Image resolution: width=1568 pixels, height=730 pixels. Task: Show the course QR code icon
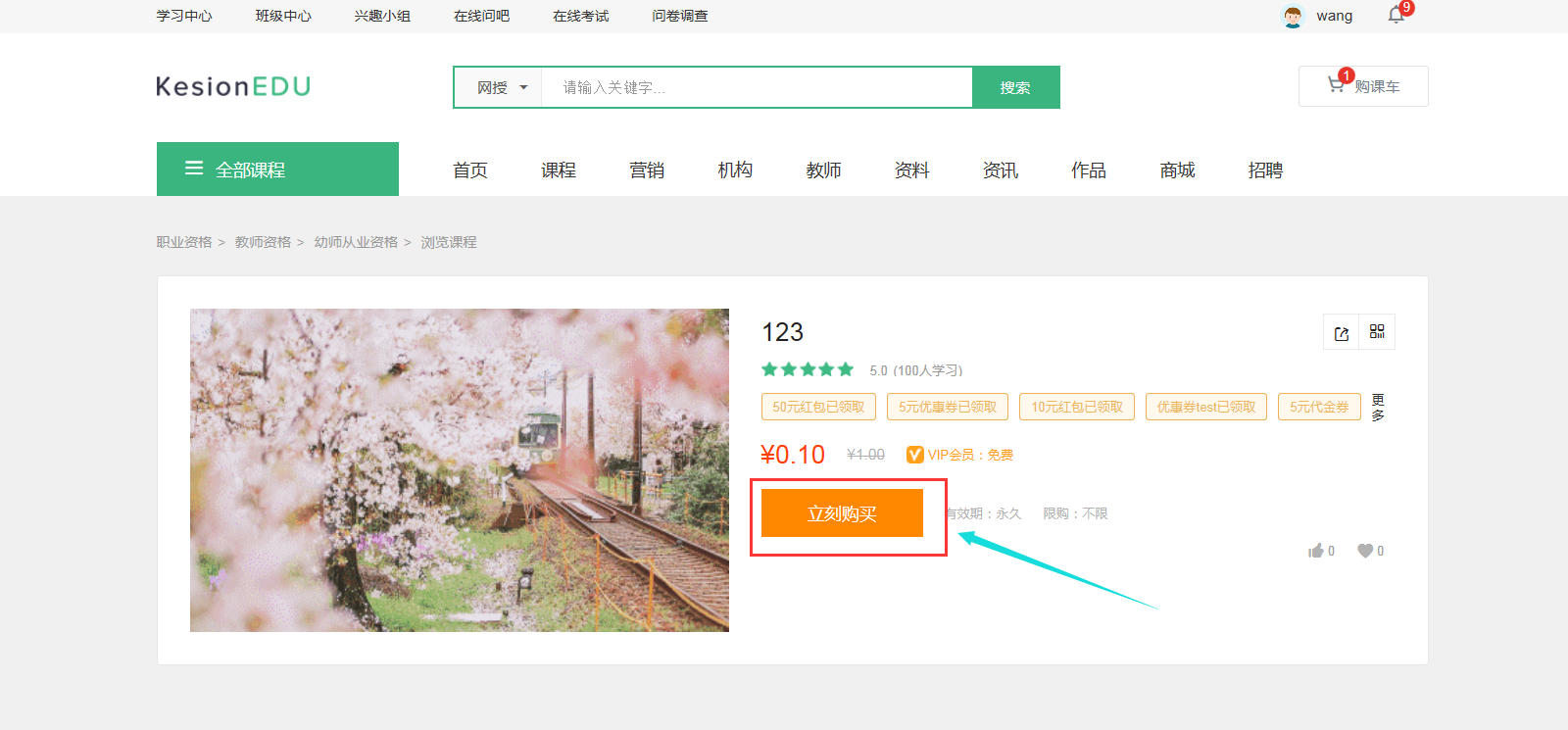click(x=1377, y=332)
